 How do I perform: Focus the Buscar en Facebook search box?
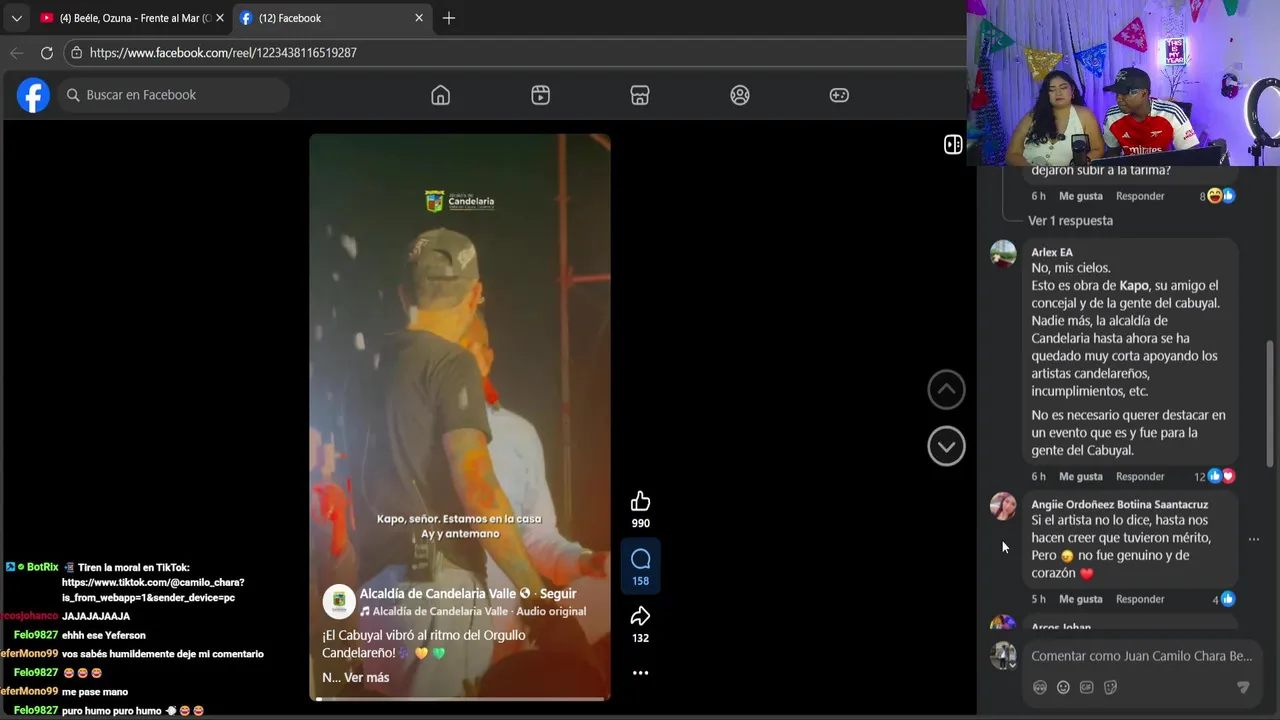click(x=171, y=95)
